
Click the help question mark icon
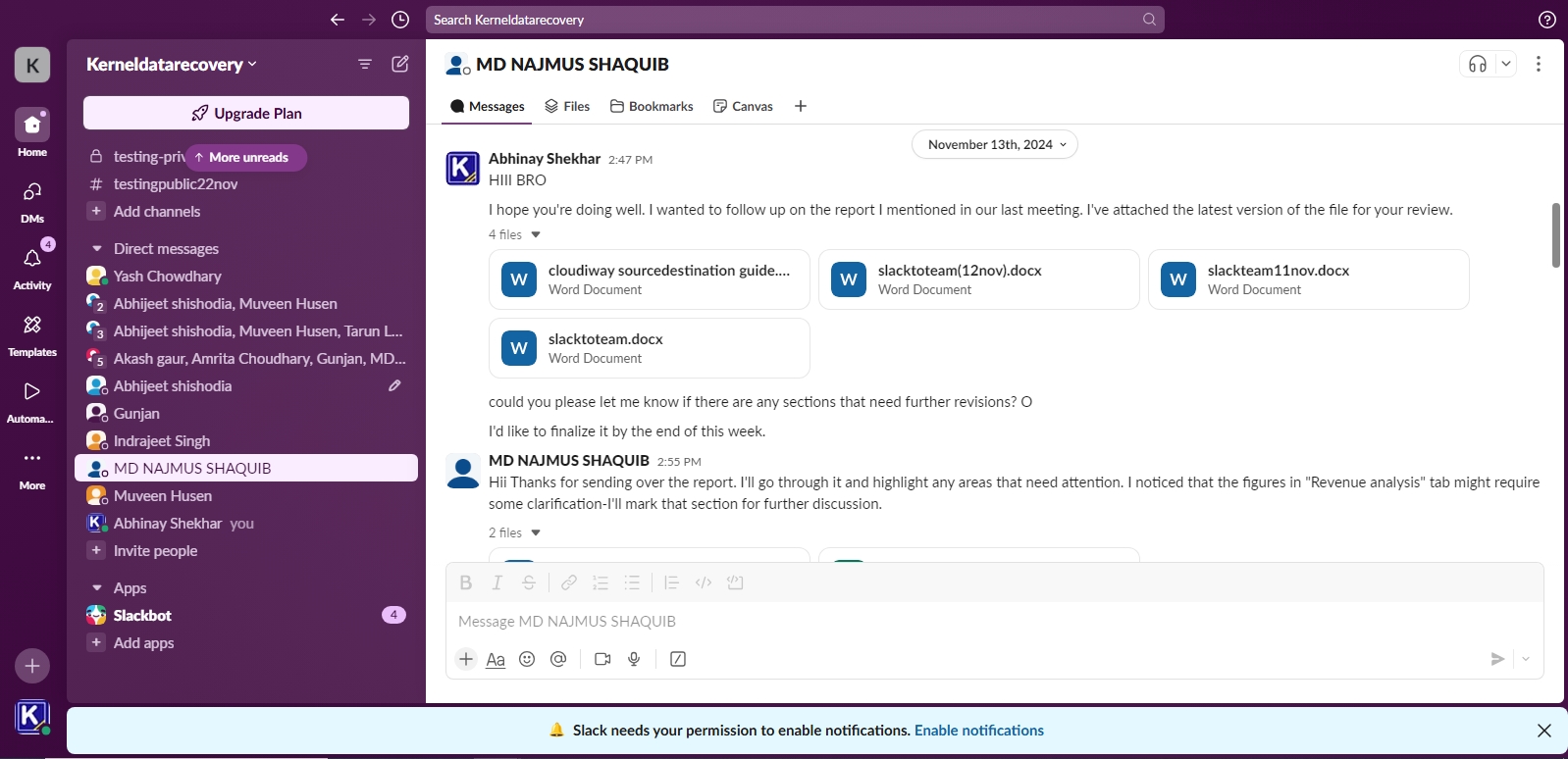[x=1547, y=20]
